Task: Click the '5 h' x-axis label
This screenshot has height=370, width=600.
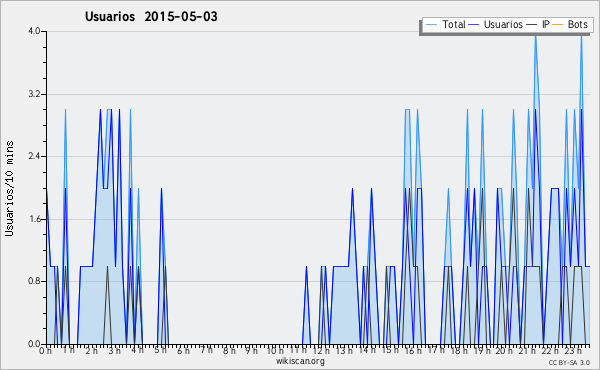Action: [x=160, y=350]
